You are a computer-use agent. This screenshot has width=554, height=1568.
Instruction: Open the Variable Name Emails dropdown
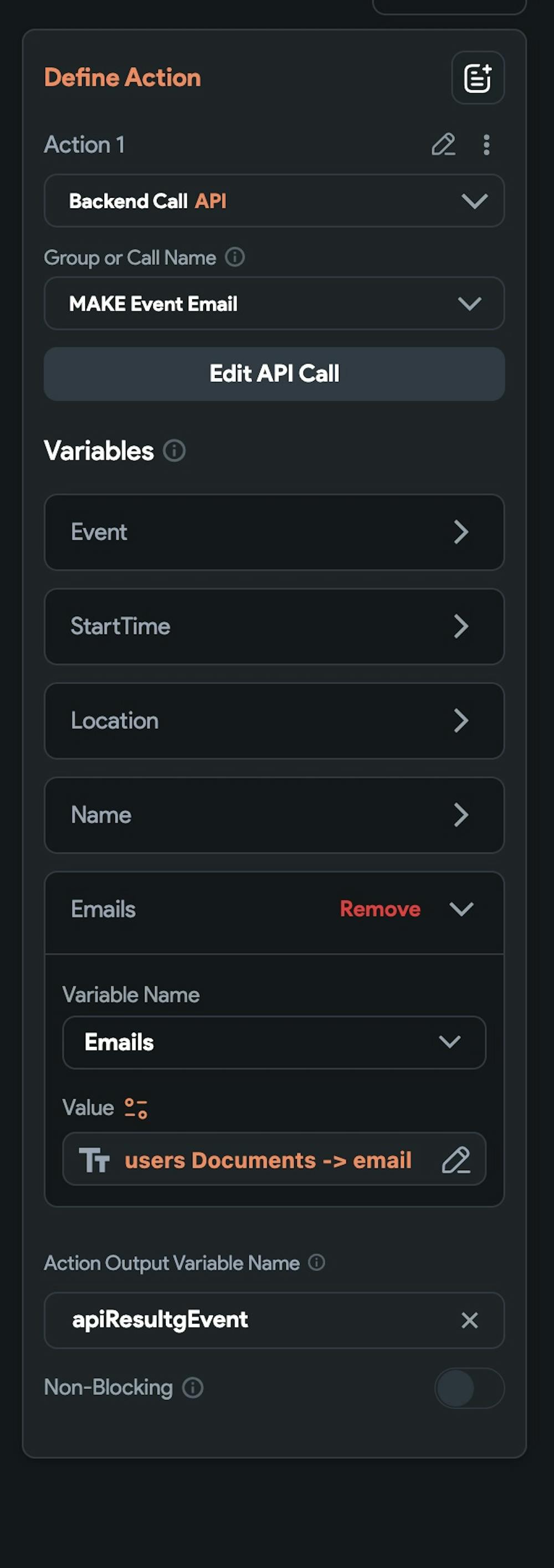click(274, 1042)
